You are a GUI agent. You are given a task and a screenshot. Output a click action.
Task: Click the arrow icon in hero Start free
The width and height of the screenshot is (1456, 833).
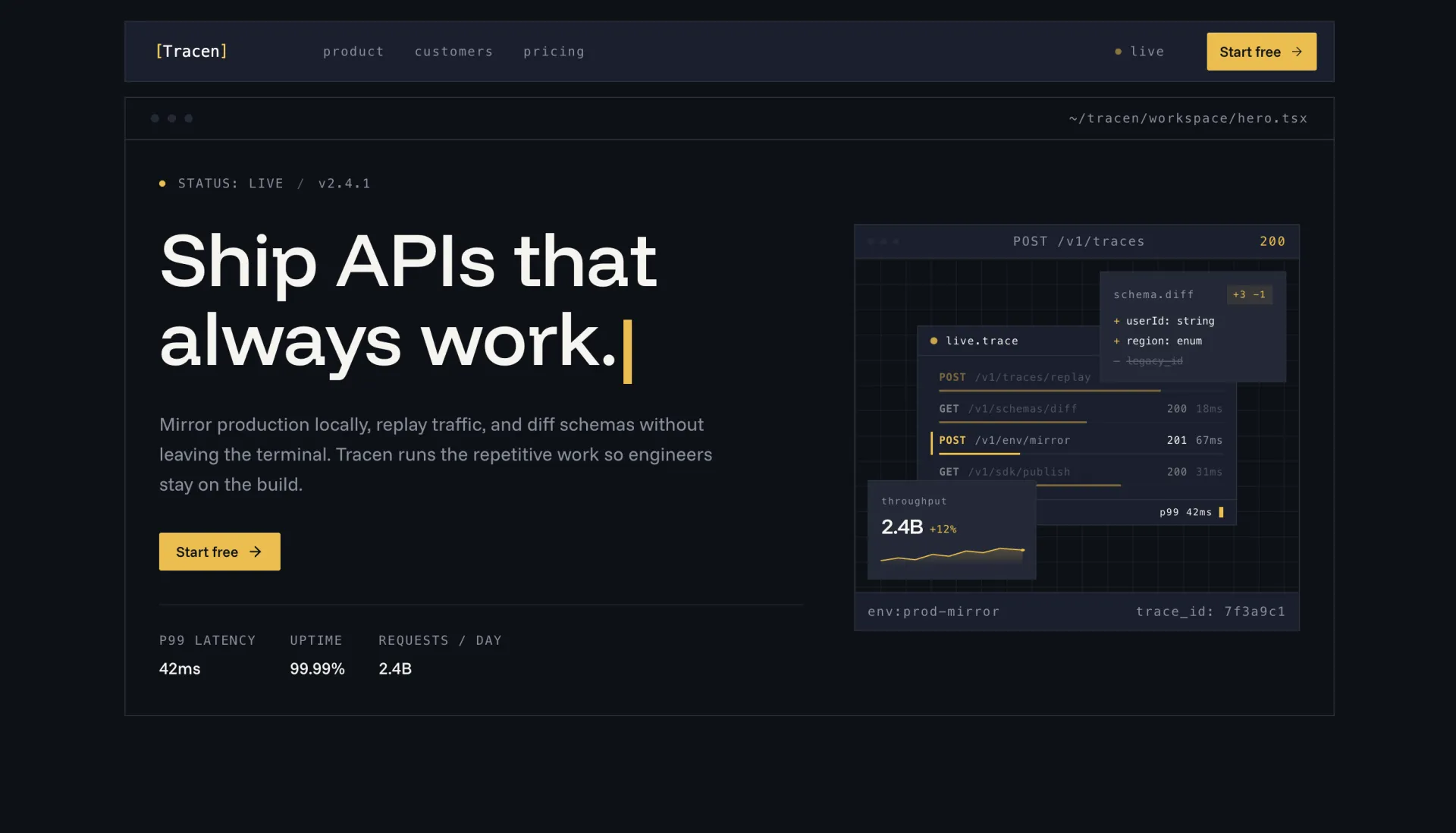tap(256, 552)
